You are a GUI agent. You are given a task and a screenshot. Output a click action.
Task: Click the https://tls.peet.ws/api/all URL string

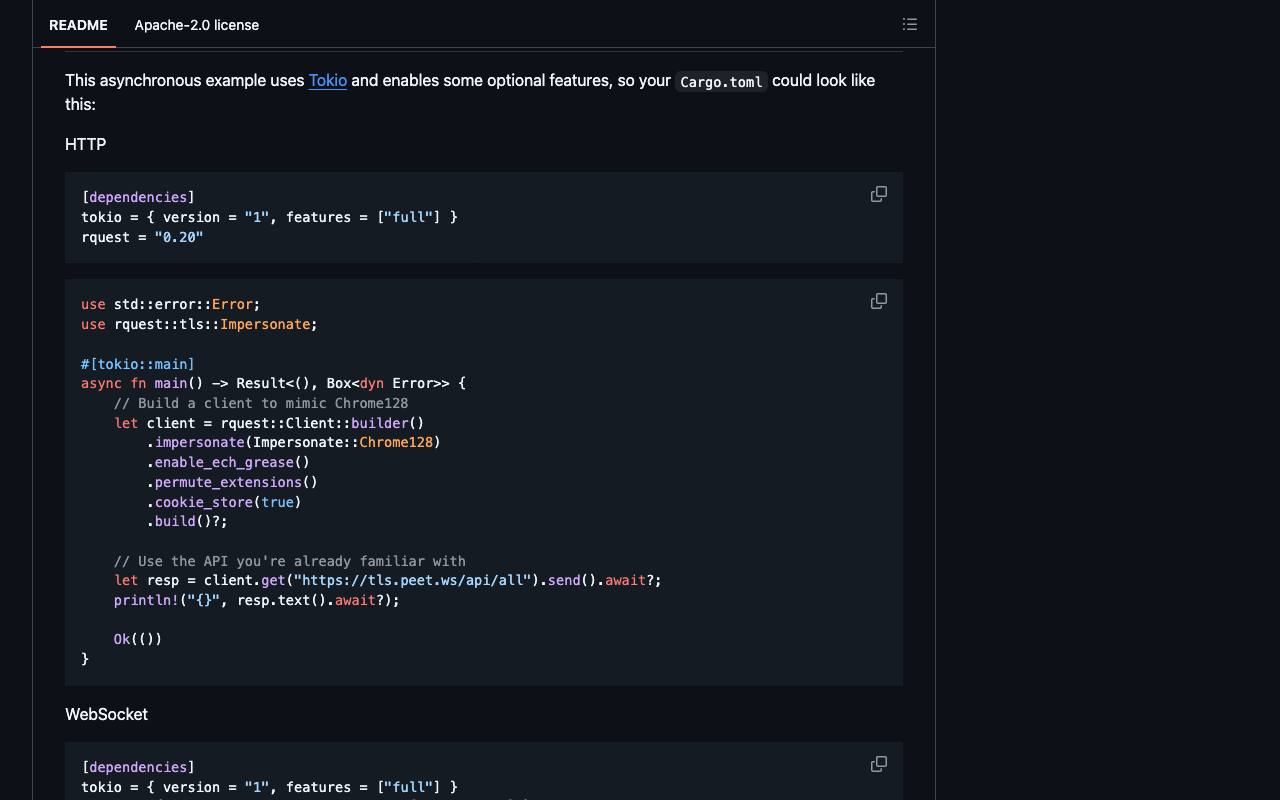[x=412, y=580]
